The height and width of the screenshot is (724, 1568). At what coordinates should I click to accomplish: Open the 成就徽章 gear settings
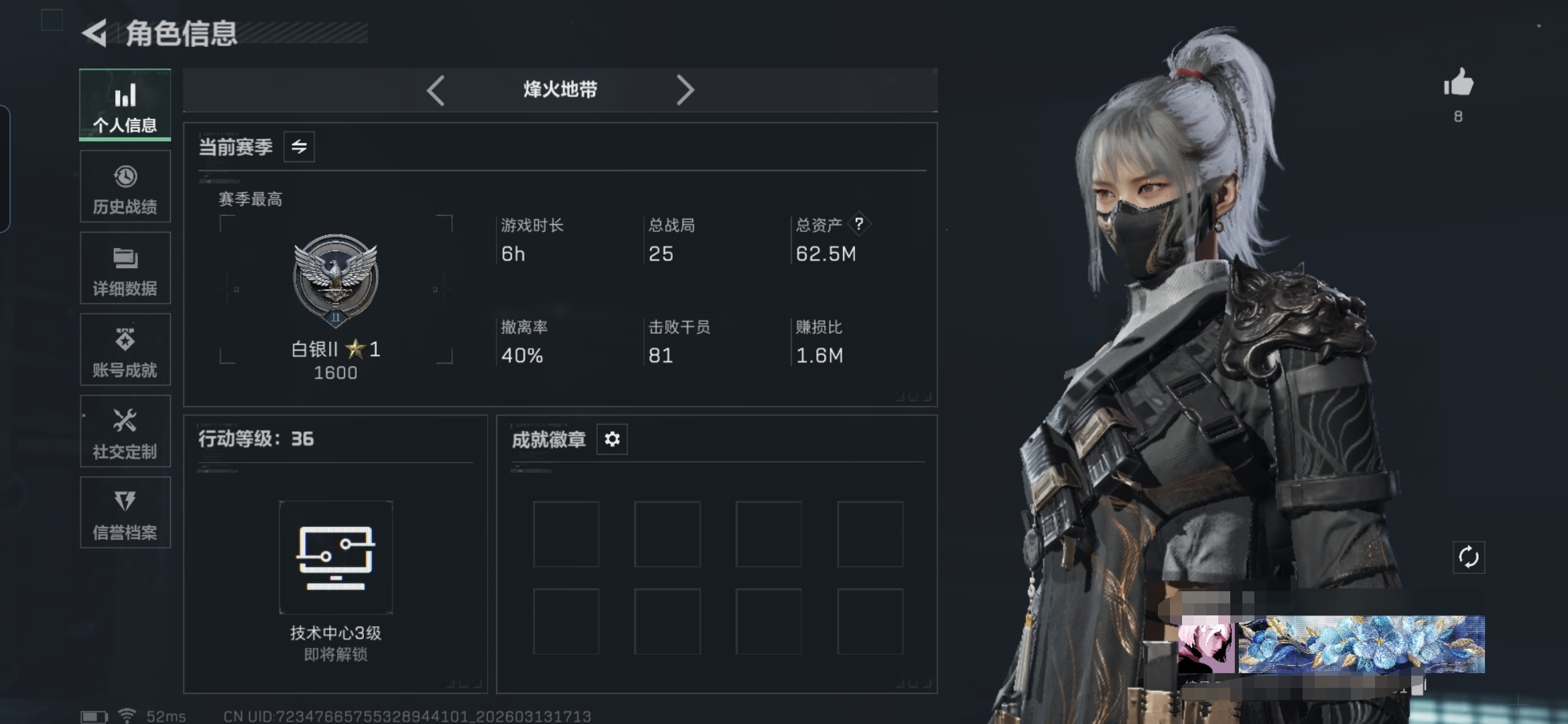click(612, 439)
